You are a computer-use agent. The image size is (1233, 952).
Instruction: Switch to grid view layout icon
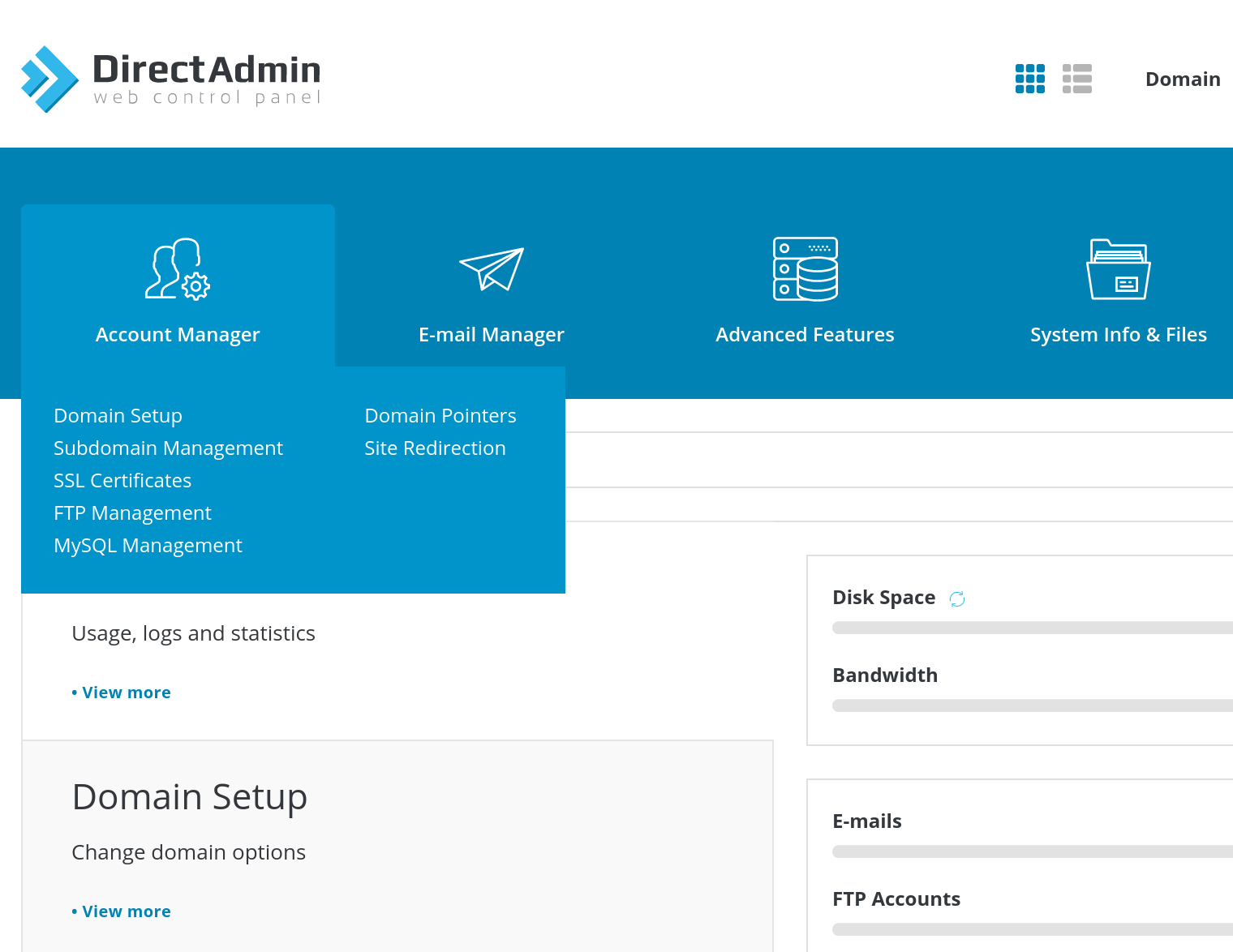[1029, 79]
